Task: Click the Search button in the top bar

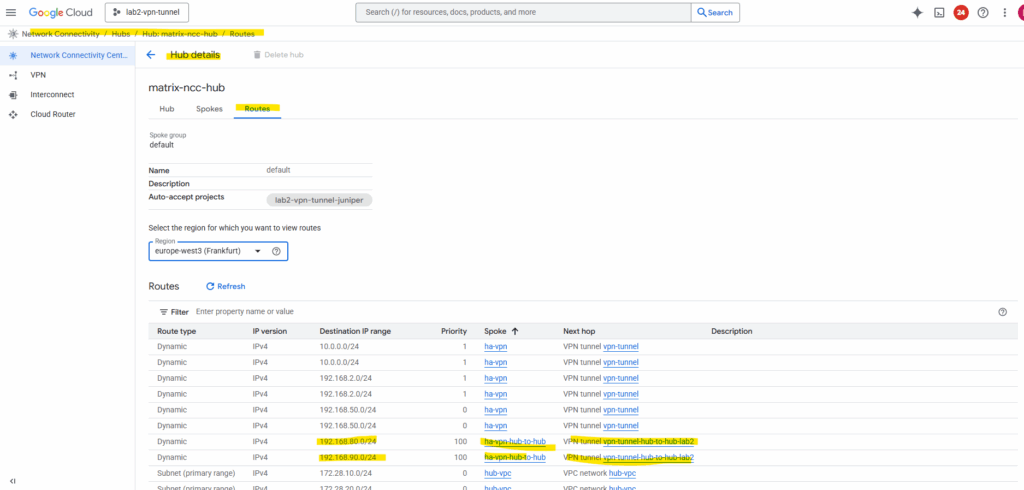Action: pyautogui.click(x=715, y=13)
